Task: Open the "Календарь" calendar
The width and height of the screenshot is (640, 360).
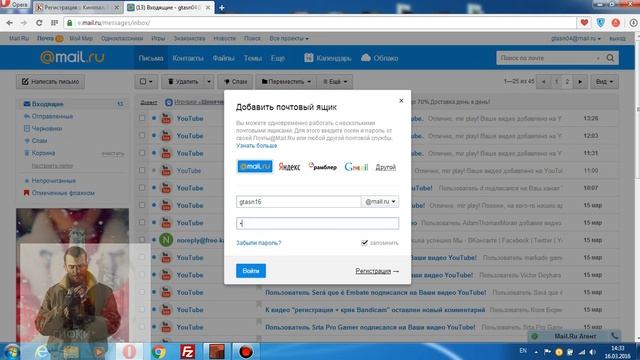Action: [328, 58]
